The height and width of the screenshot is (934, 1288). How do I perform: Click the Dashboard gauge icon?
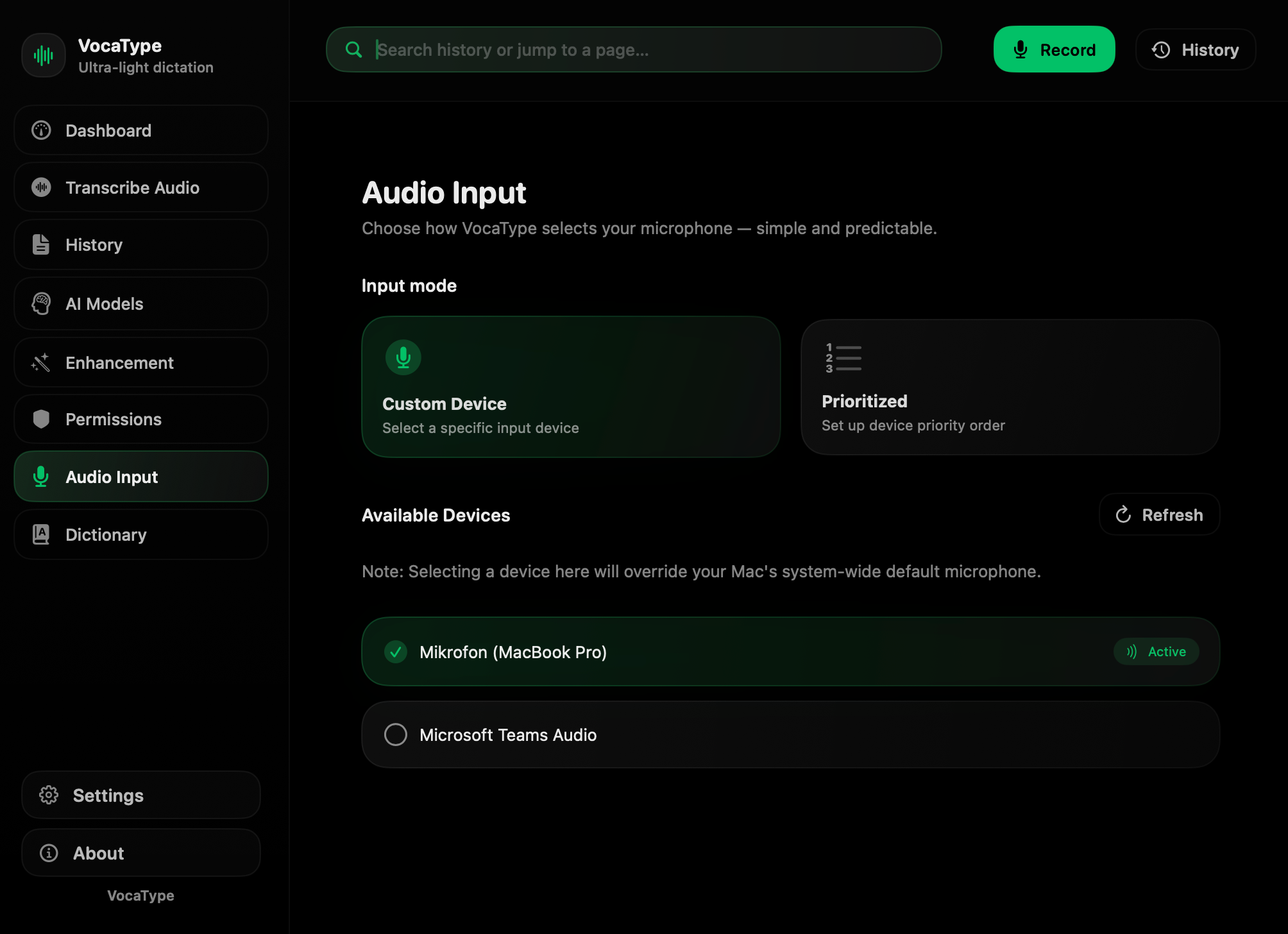click(41, 130)
